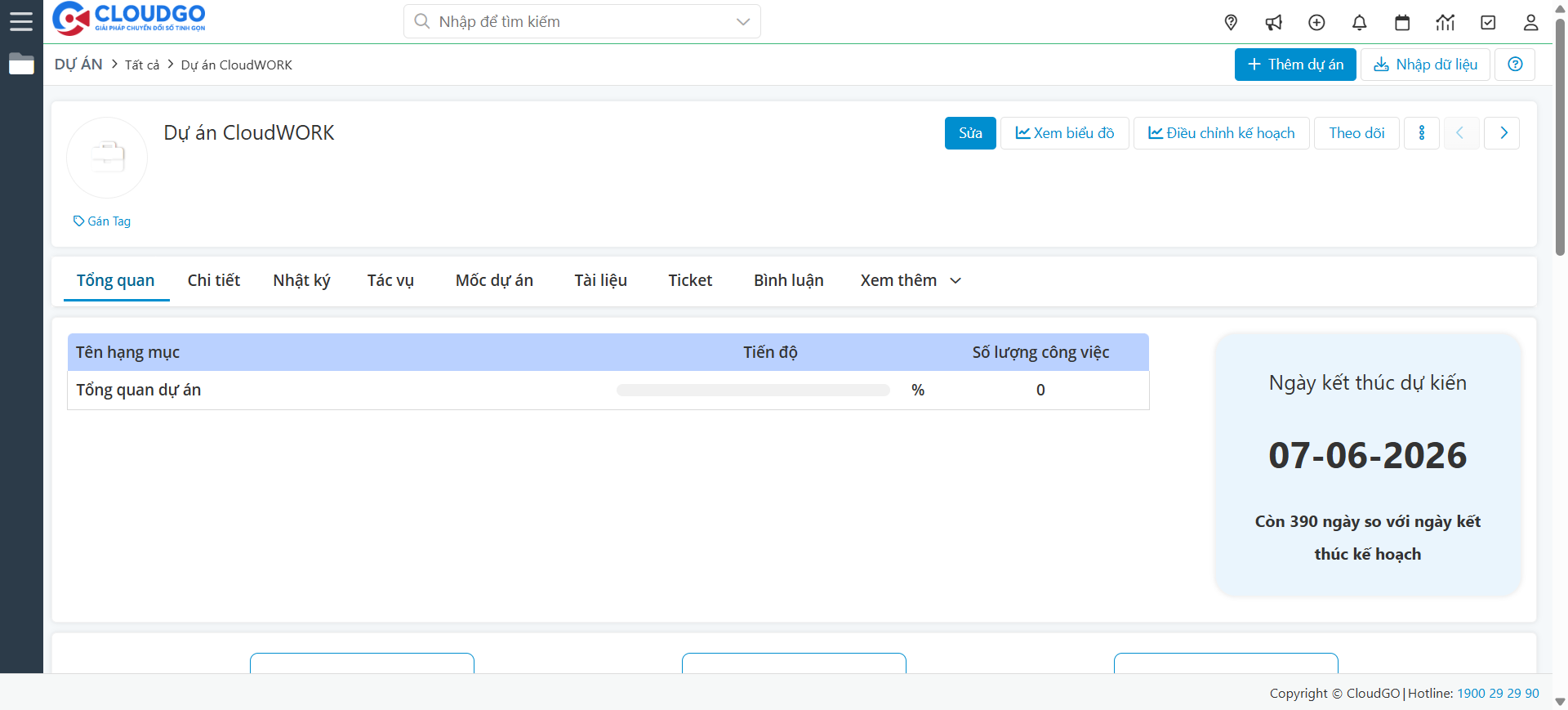Click the DỰ ÁN breadcrumb link
The height and width of the screenshot is (710, 1568).
[78, 65]
